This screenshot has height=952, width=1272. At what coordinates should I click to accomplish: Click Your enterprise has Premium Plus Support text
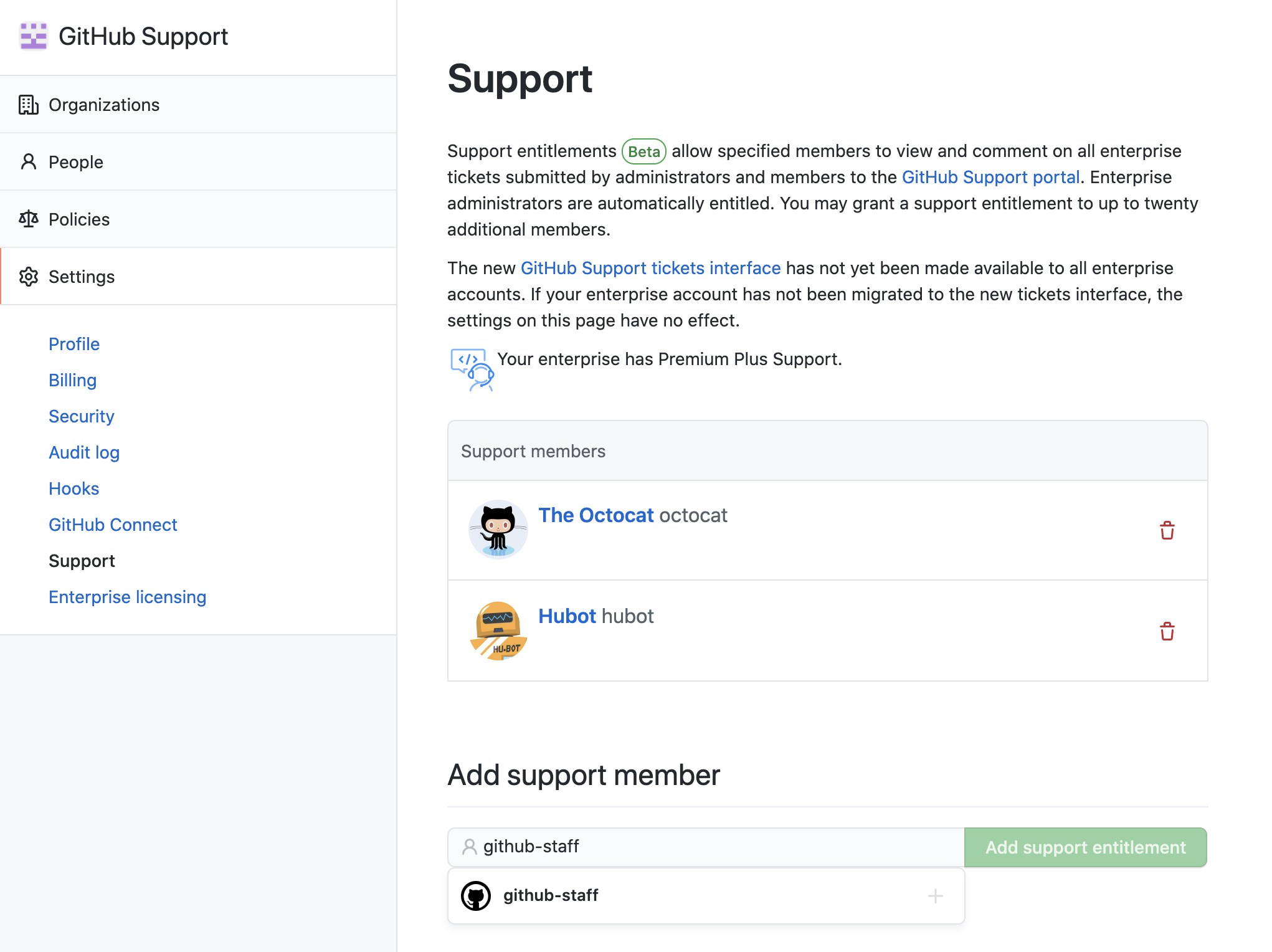pos(670,359)
